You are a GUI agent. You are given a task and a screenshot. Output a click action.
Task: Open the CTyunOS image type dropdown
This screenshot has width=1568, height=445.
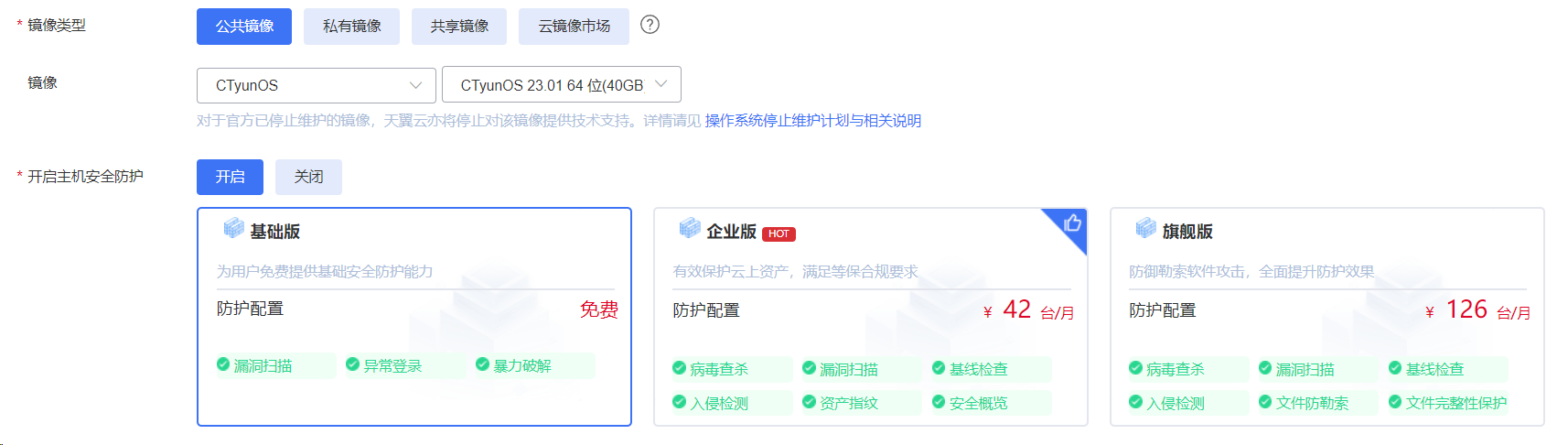[x=317, y=85]
